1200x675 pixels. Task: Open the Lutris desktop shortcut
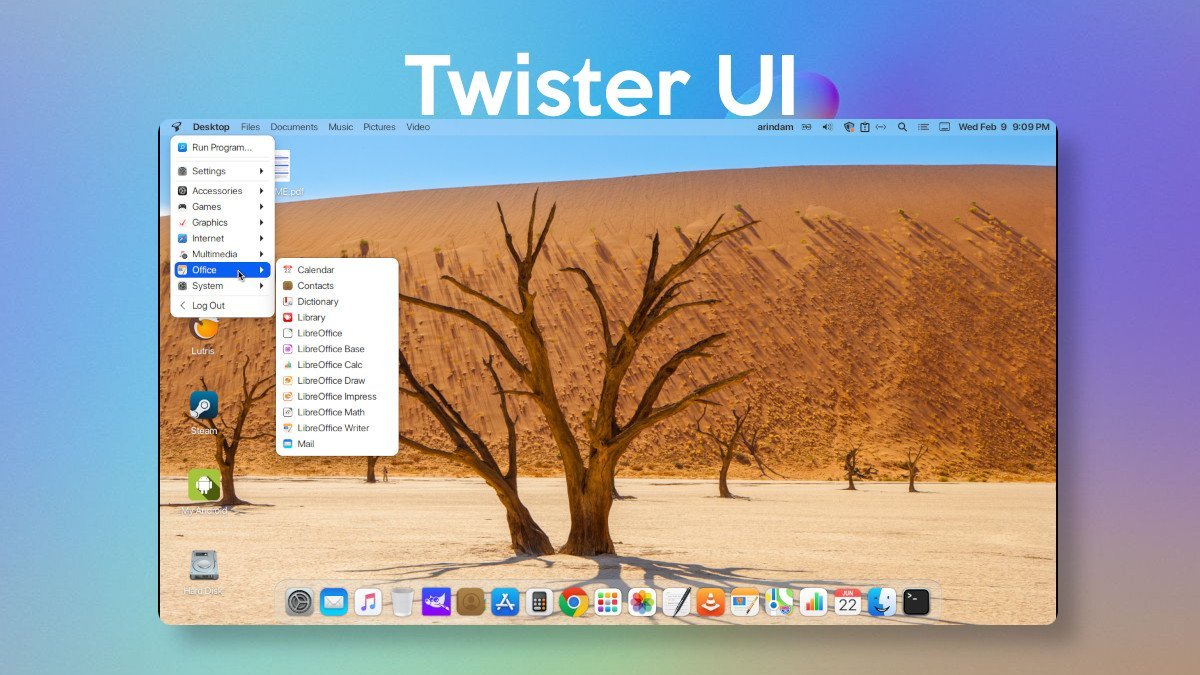pyautogui.click(x=204, y=330)
